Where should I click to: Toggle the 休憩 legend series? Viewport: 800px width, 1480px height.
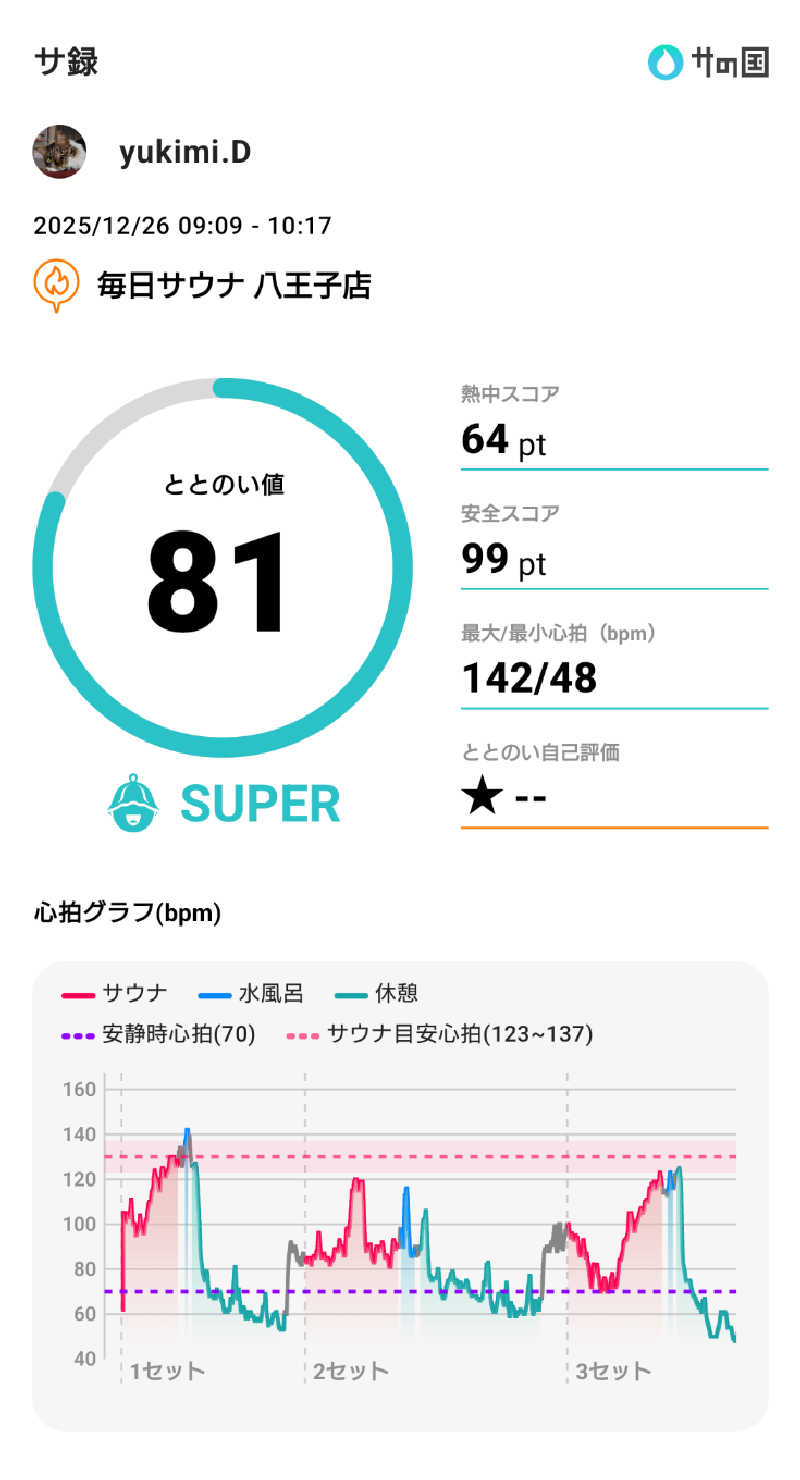(377, 994)
